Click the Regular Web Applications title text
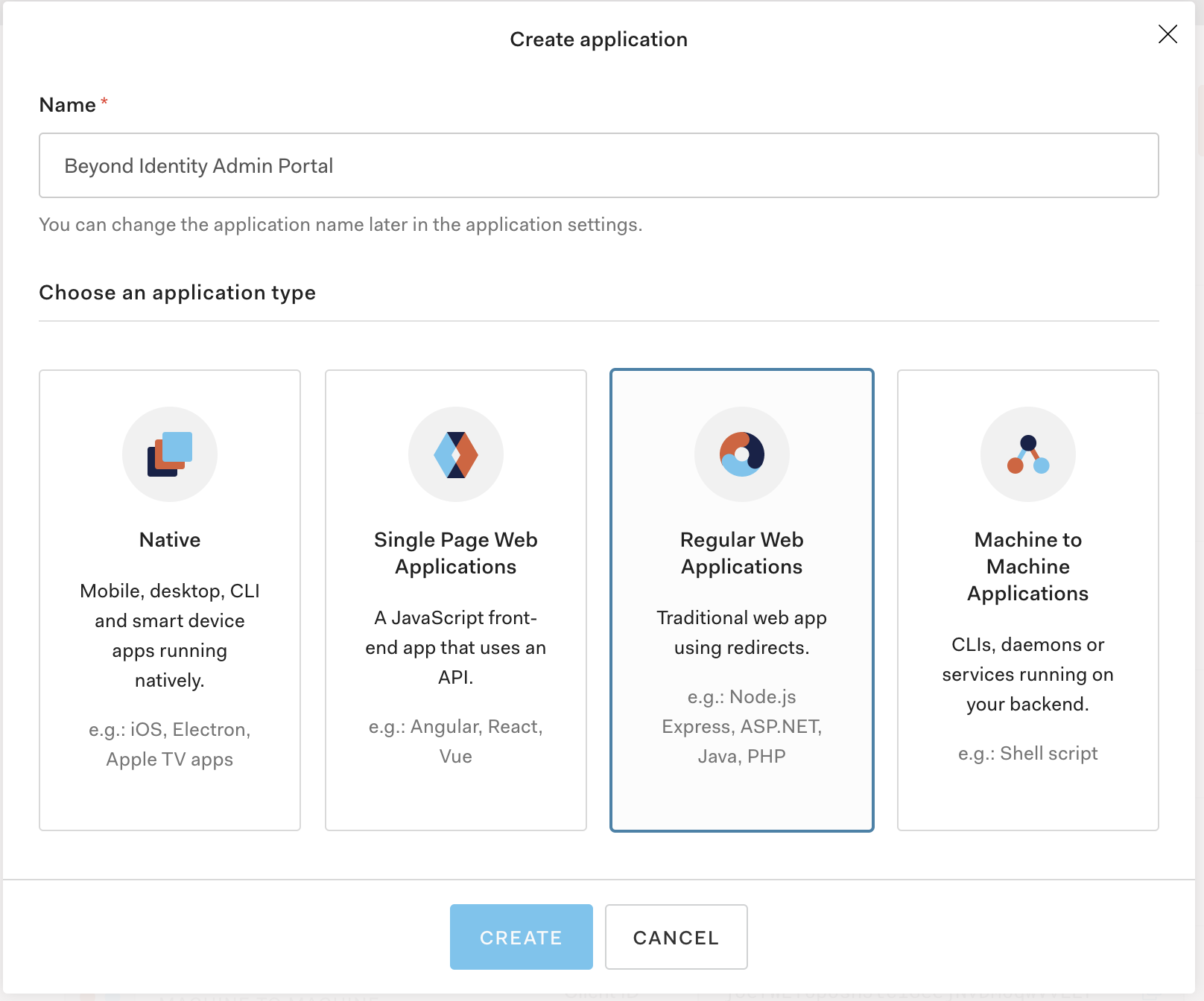Image resolution: width=1204 pixels, height=1001 pixels. point(741,553)
